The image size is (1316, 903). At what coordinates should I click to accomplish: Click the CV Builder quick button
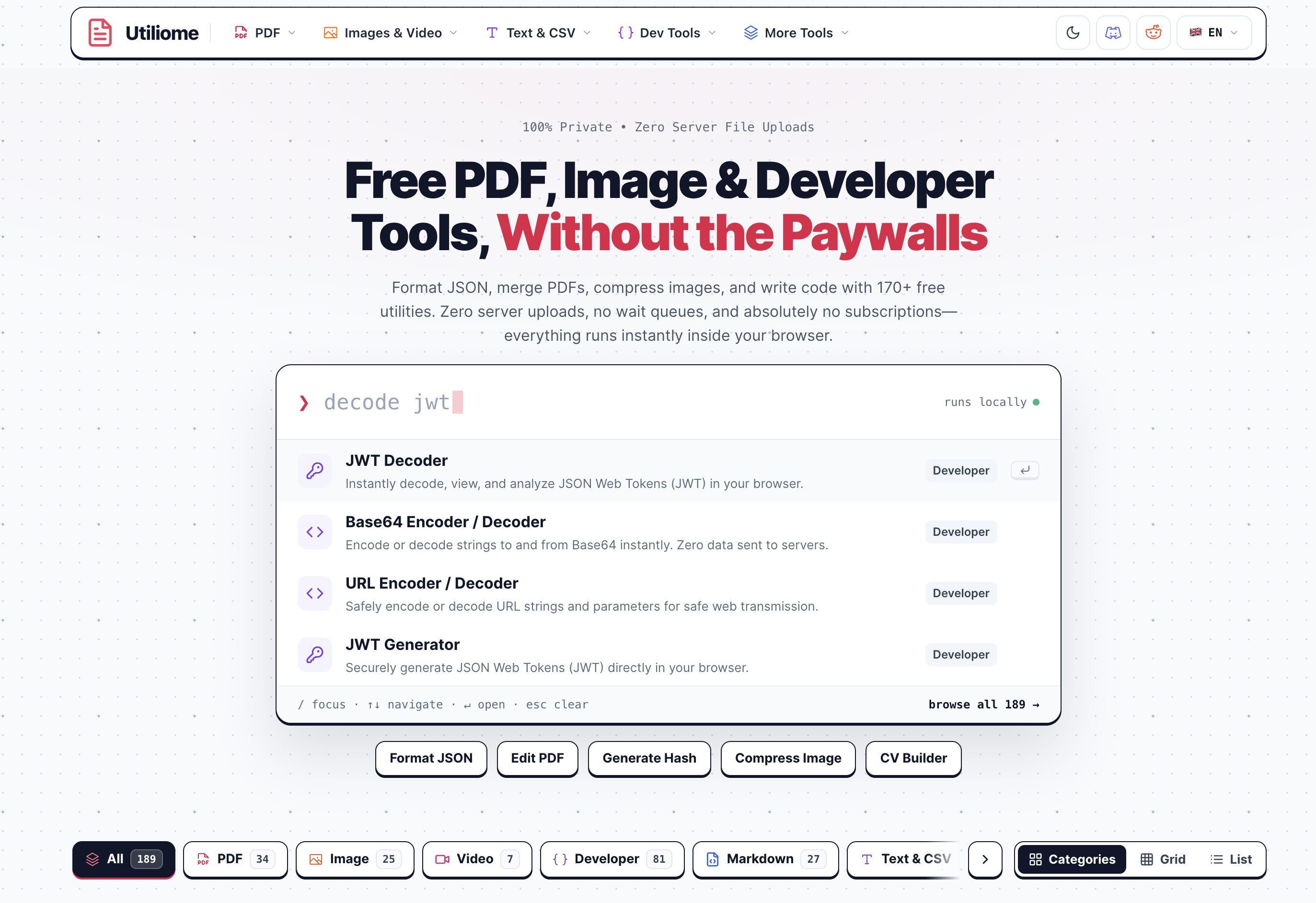(x=913, y=758)
